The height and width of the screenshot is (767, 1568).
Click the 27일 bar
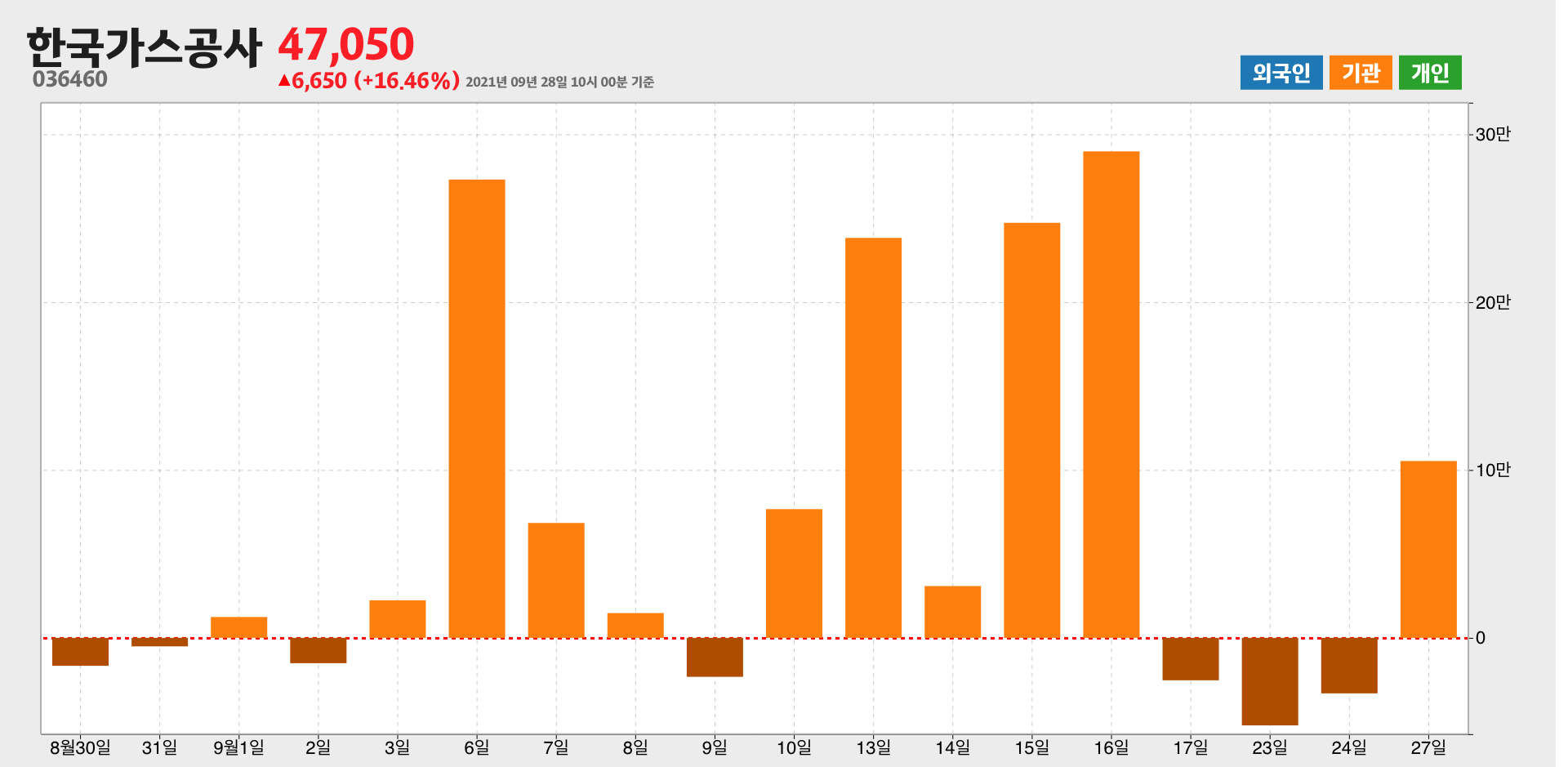coord(1428,550)
